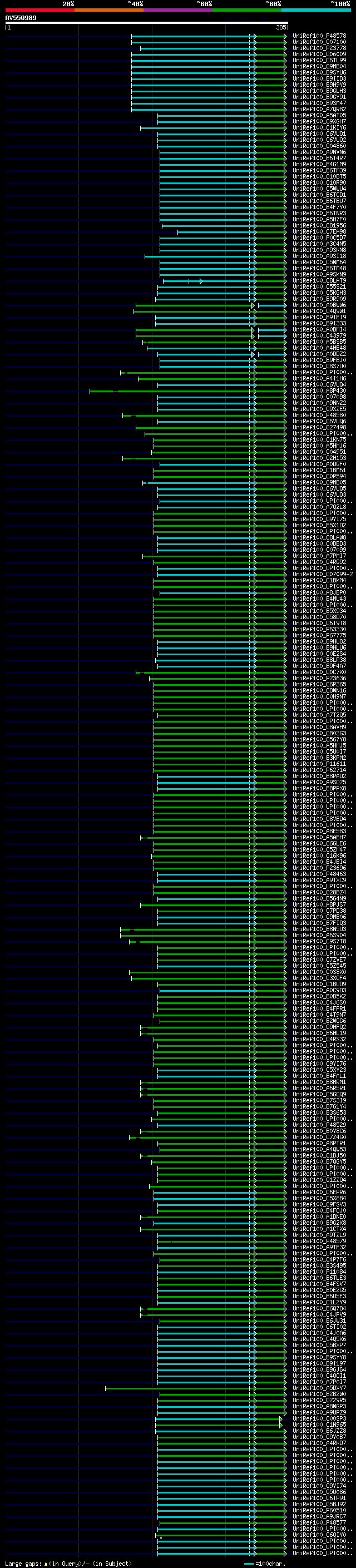Screen dimensions: 356x1568
Task: Click the red 20% identity color swatch
Action: [39, 10]
